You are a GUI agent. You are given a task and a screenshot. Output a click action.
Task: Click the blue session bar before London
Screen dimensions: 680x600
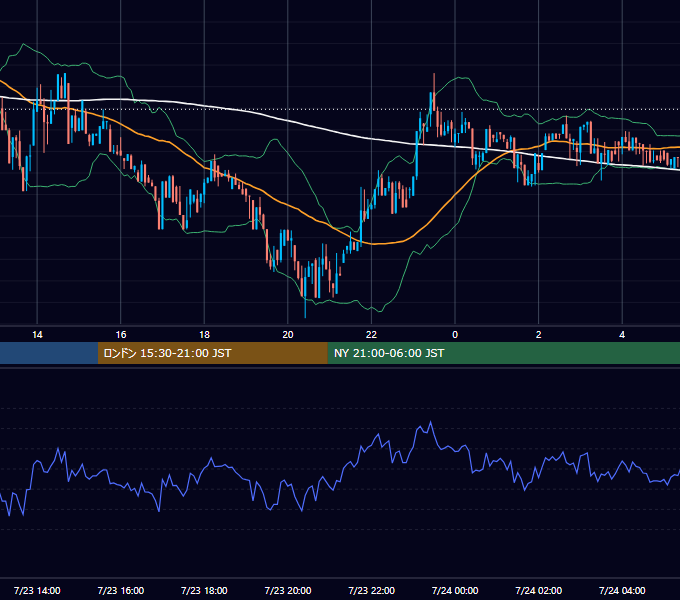tap(49, 353)
